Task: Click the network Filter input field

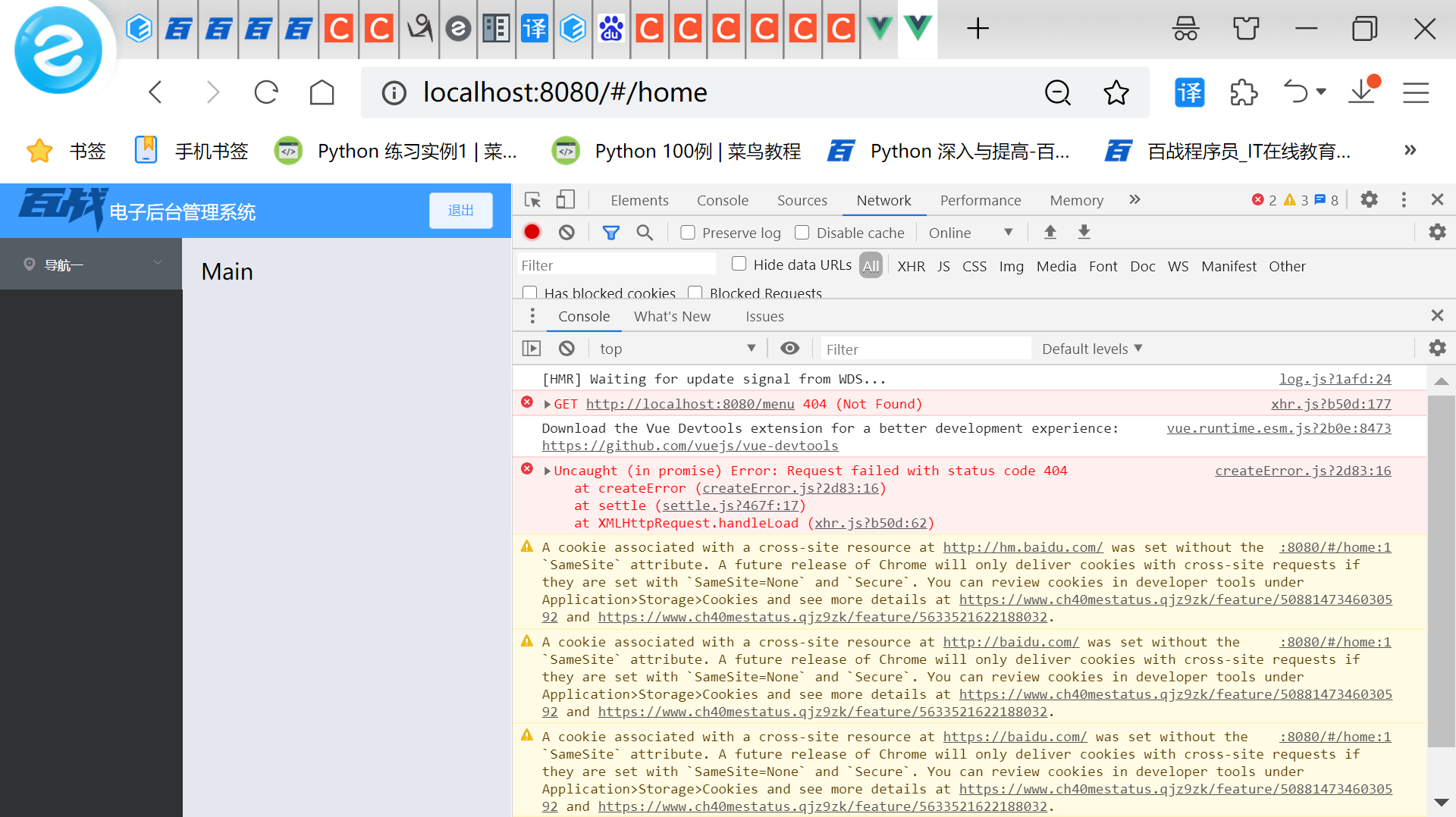Action: (x=617, y=265)
